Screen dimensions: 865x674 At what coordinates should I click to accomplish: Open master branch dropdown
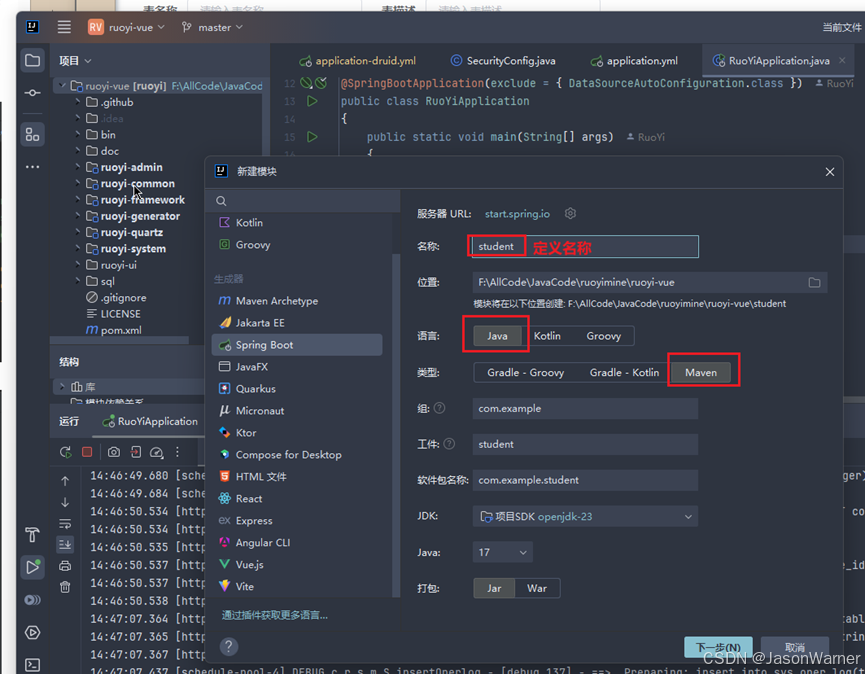212,27
